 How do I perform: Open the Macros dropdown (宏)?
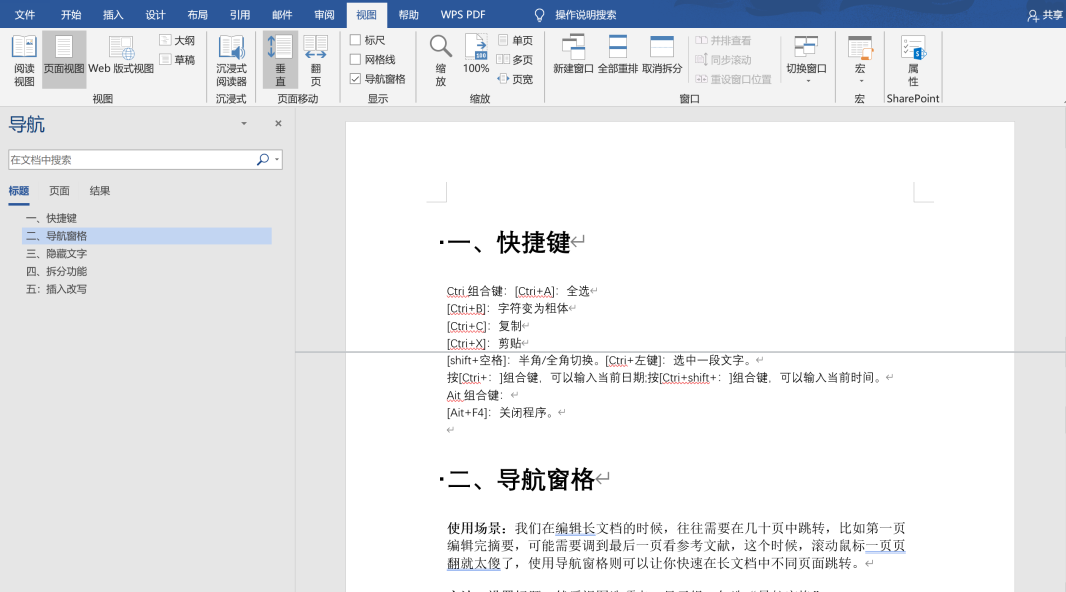tap(859, 60)
